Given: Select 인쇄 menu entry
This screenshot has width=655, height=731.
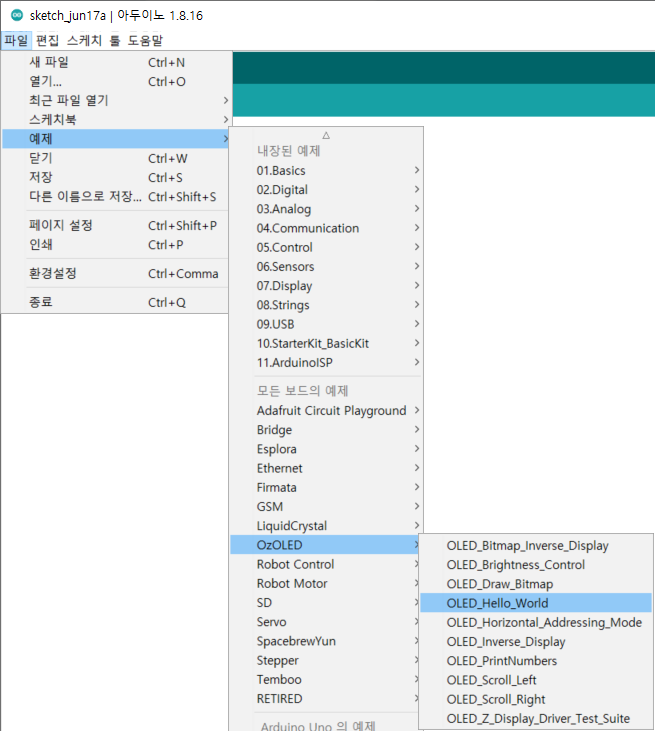Looking at the screenshot, I should (x=115, y=244).
